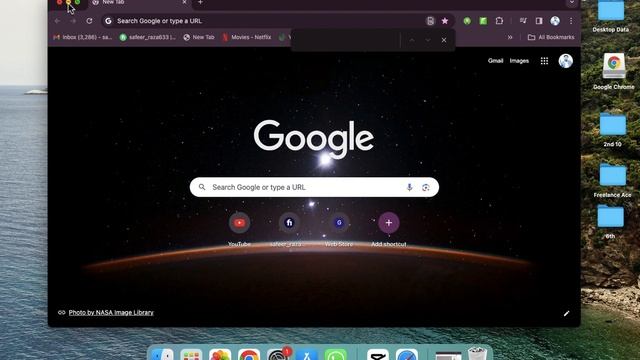
Task: Show hidden bookmarks with the chevron
Action: click(x=510, y=37)
